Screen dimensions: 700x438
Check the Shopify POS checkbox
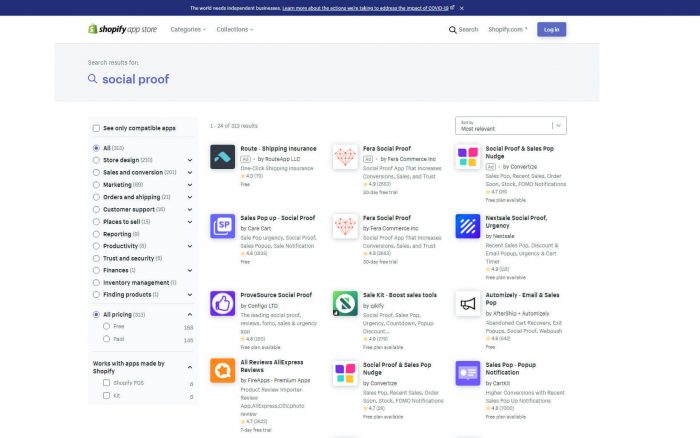106,383
